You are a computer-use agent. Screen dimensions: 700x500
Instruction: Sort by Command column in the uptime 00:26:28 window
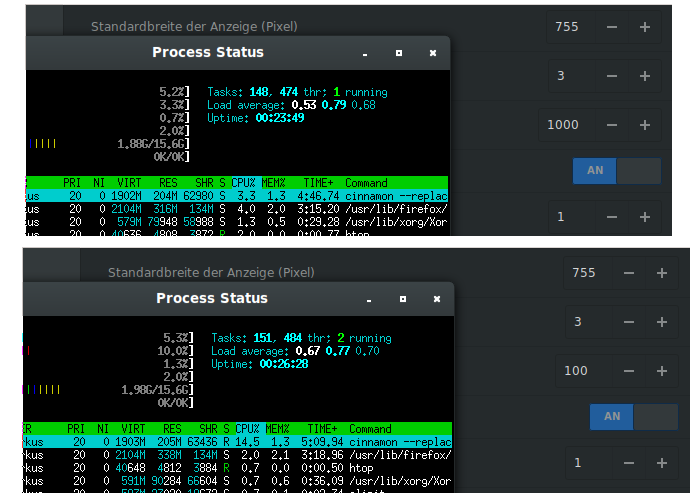click(x=370, y=429)
